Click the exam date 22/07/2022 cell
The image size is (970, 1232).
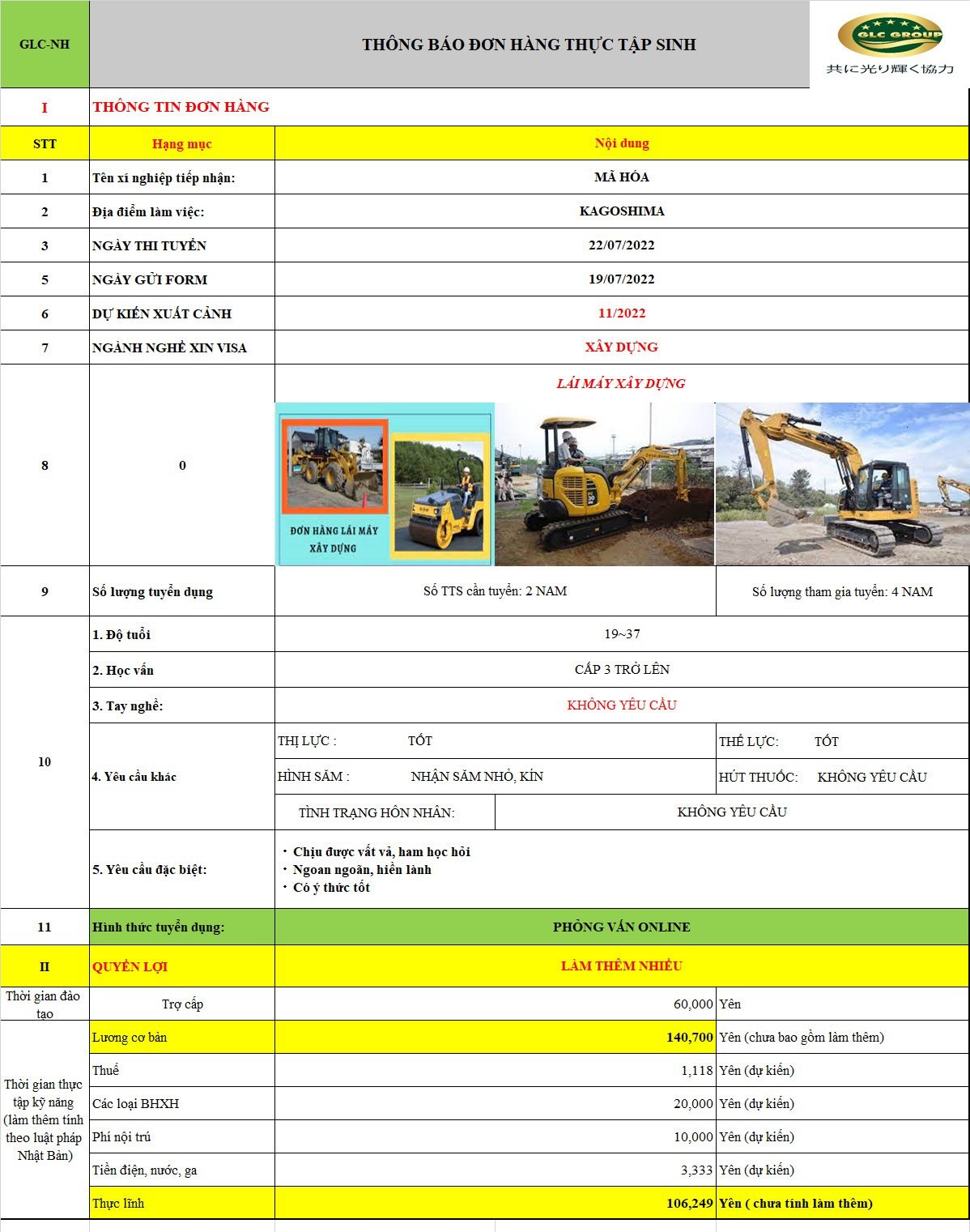(x=621, y=245)
